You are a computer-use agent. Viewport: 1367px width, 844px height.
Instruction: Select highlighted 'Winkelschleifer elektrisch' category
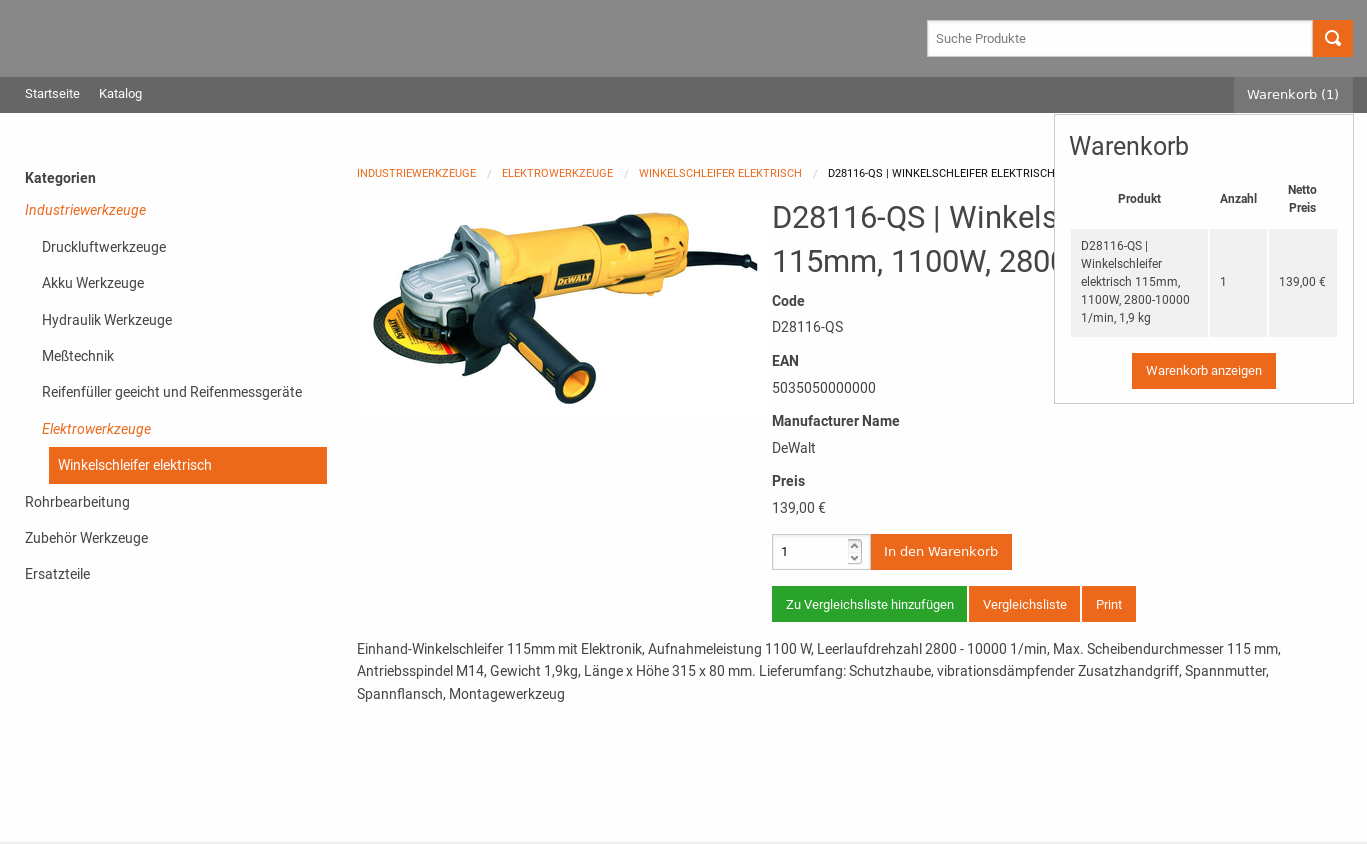click(135, 465)
